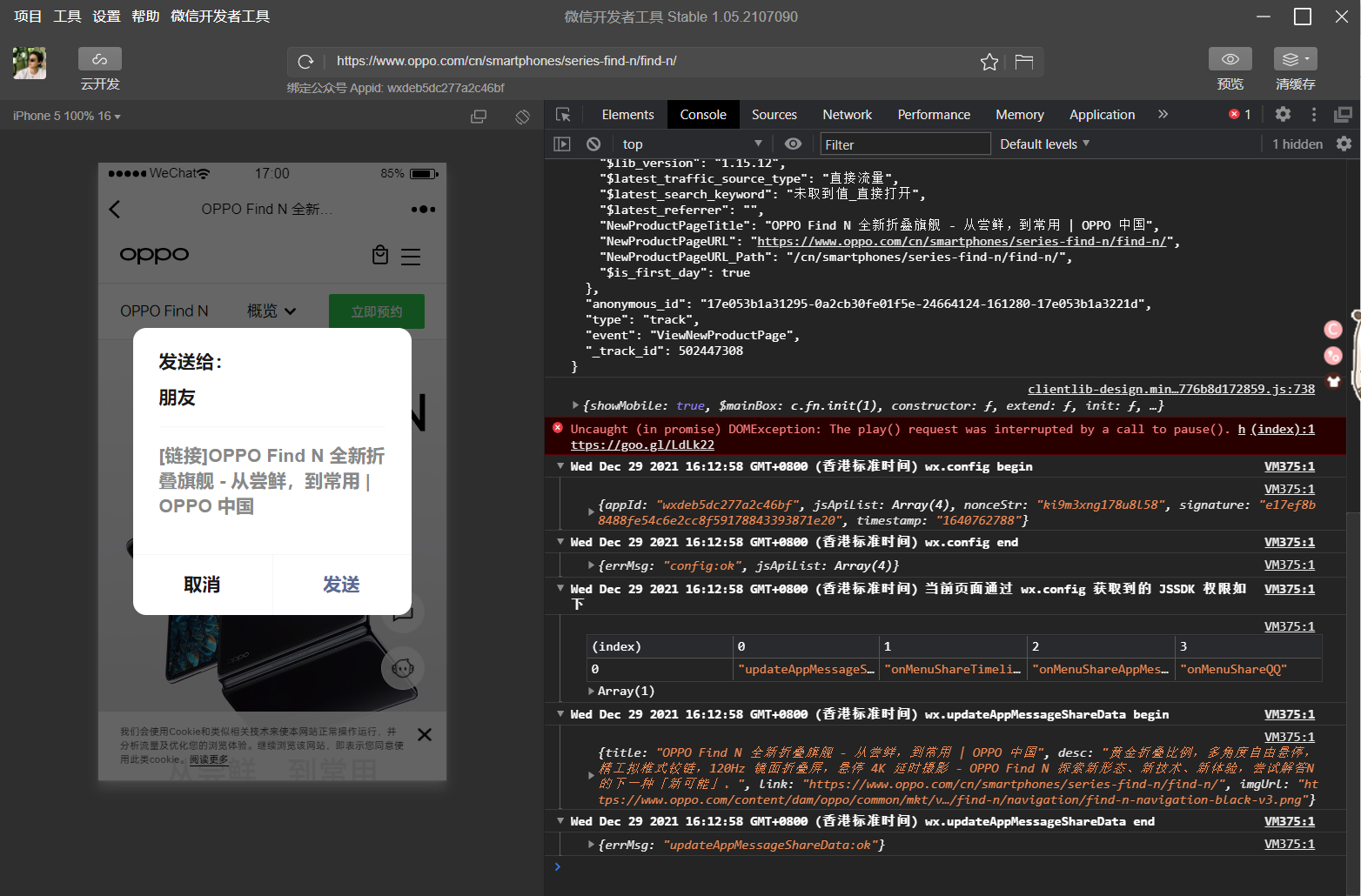Follow the NewProductPageURL link in console

pos(962,241)
